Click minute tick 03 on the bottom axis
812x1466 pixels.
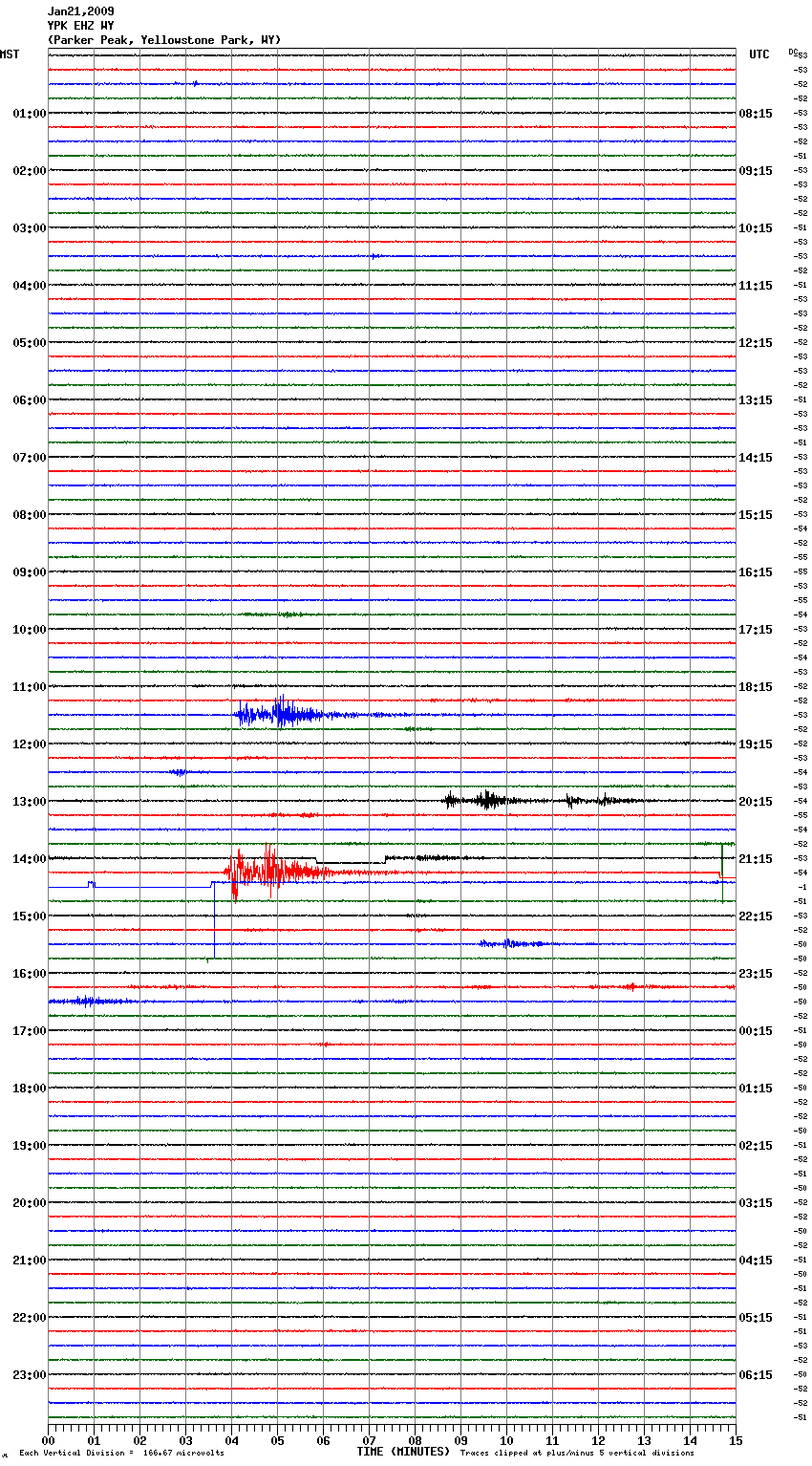185,1440
